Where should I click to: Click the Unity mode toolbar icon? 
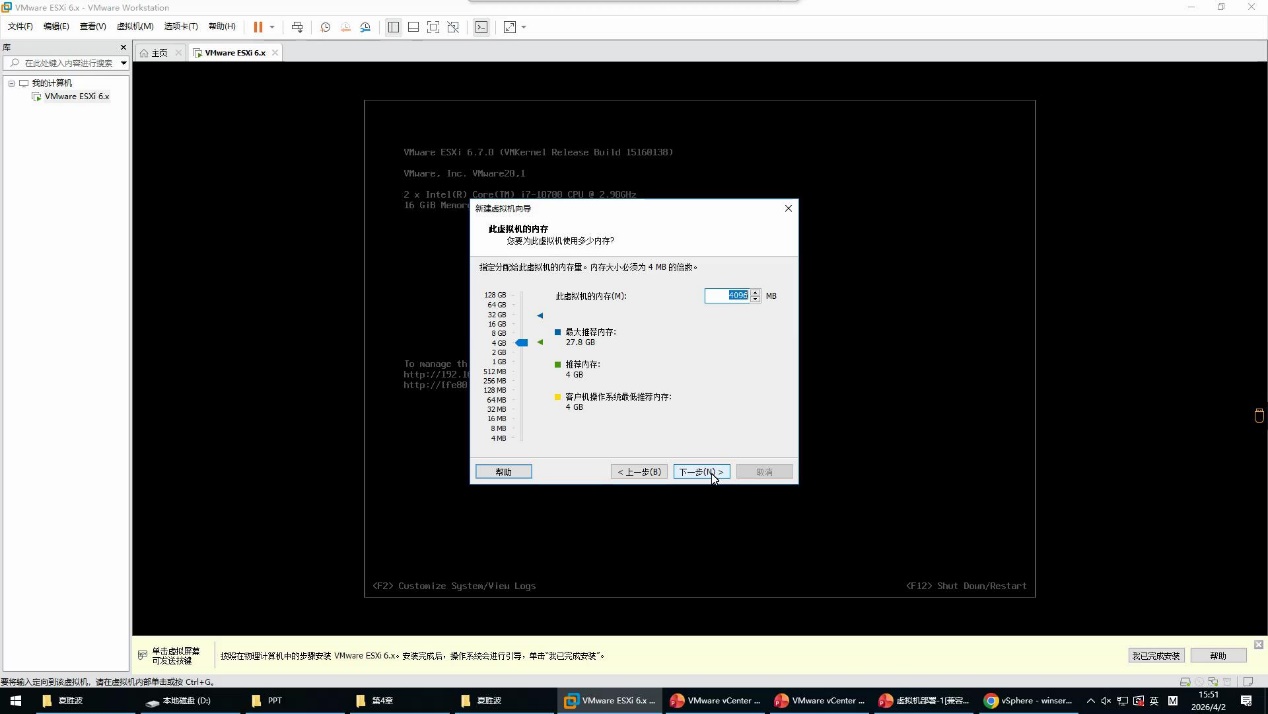point(453,27)
